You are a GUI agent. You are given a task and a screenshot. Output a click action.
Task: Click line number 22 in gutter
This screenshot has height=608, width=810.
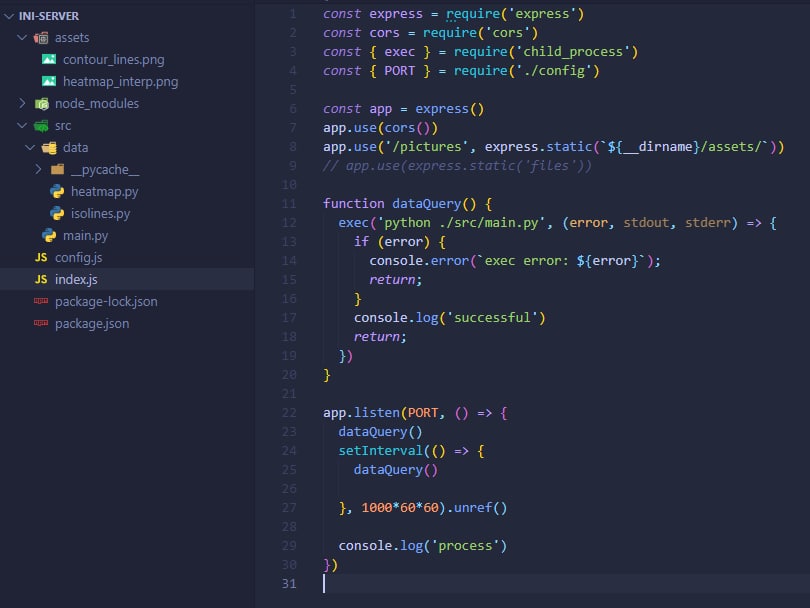click(x=289, y=413)
